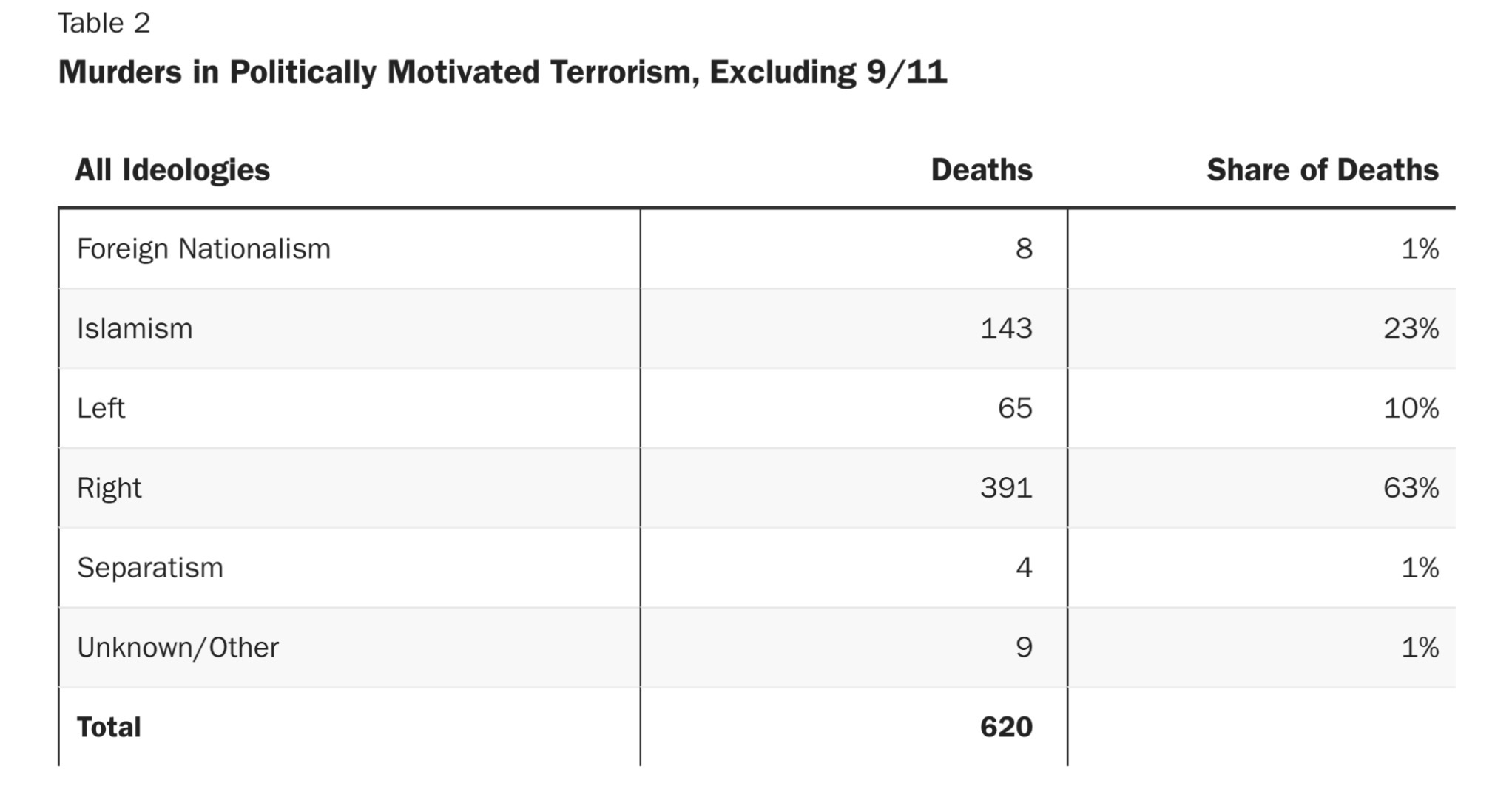Click the Right deaths value 391
The width and height of the screenshot is (1512, 803).
coord(1006,488)
